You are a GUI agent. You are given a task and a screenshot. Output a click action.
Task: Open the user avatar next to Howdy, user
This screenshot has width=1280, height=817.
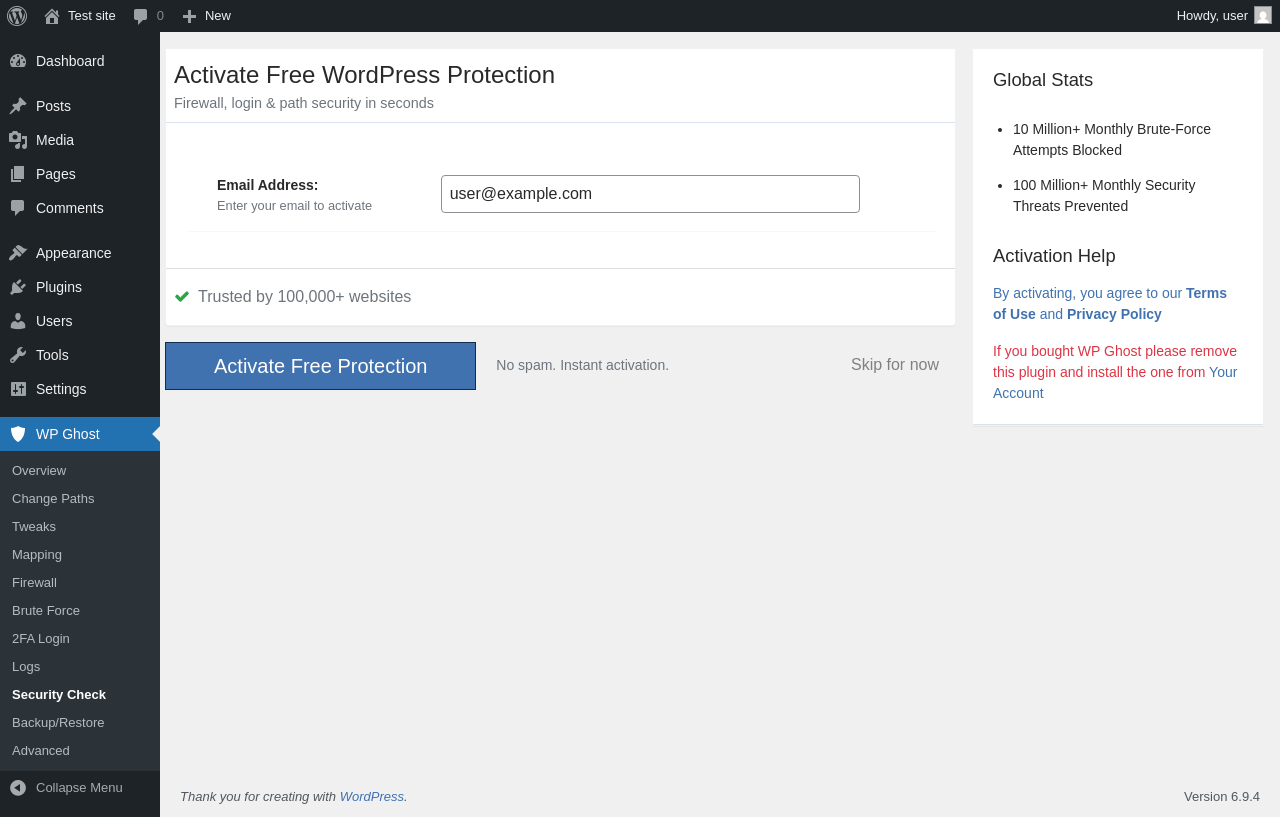coord(1263,15)
